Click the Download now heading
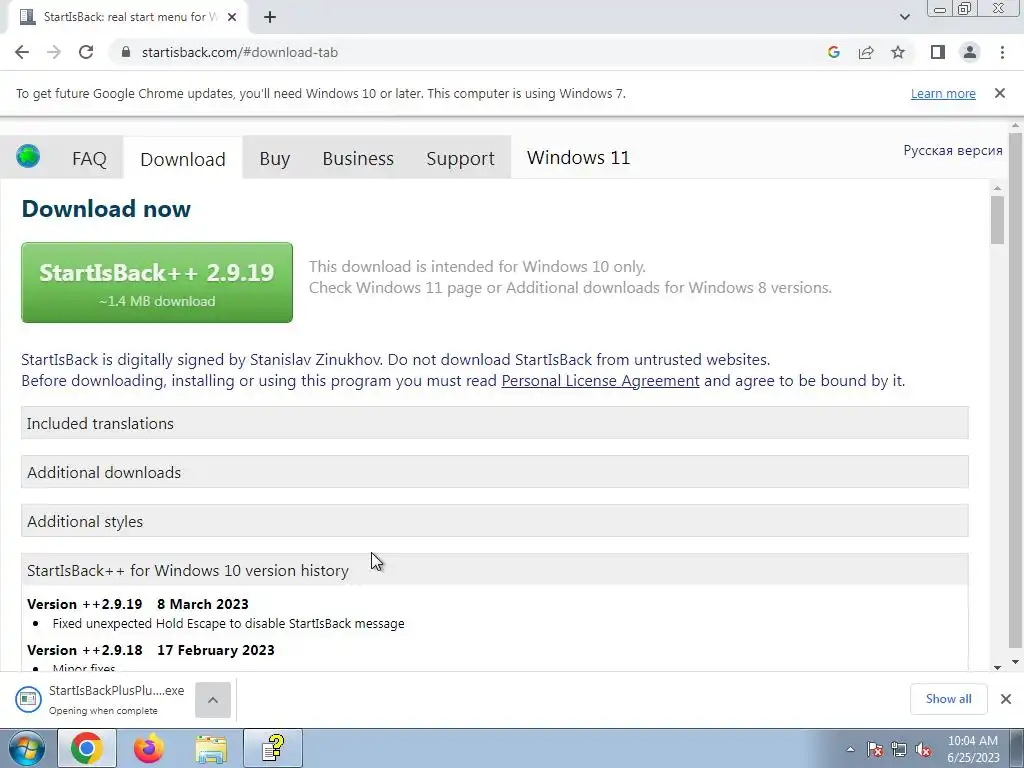The image size is (1024, 768). tap(106, 209)
